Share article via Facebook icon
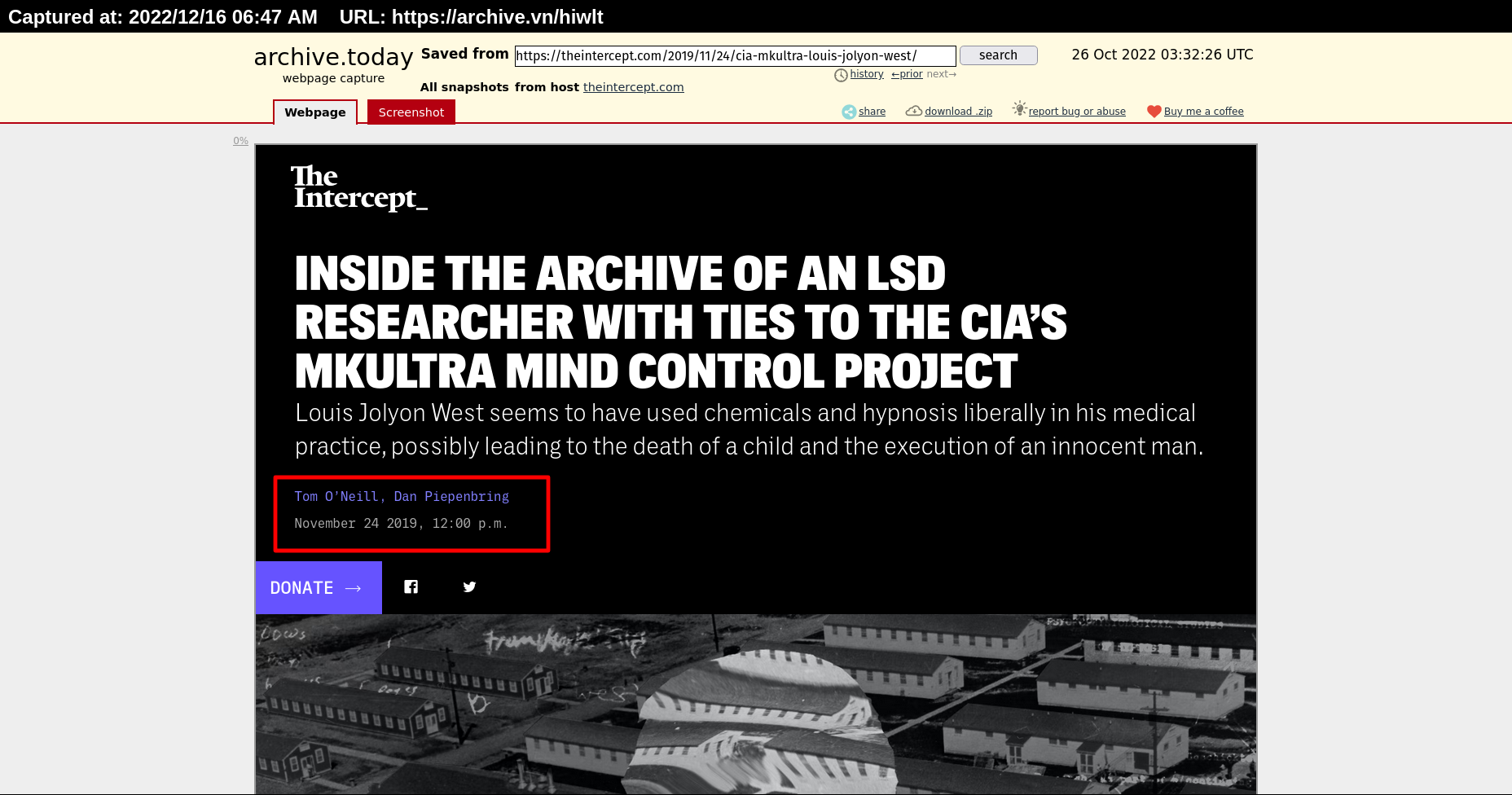1512x795 pixels. pyautogui.click(x=411, y=586)
